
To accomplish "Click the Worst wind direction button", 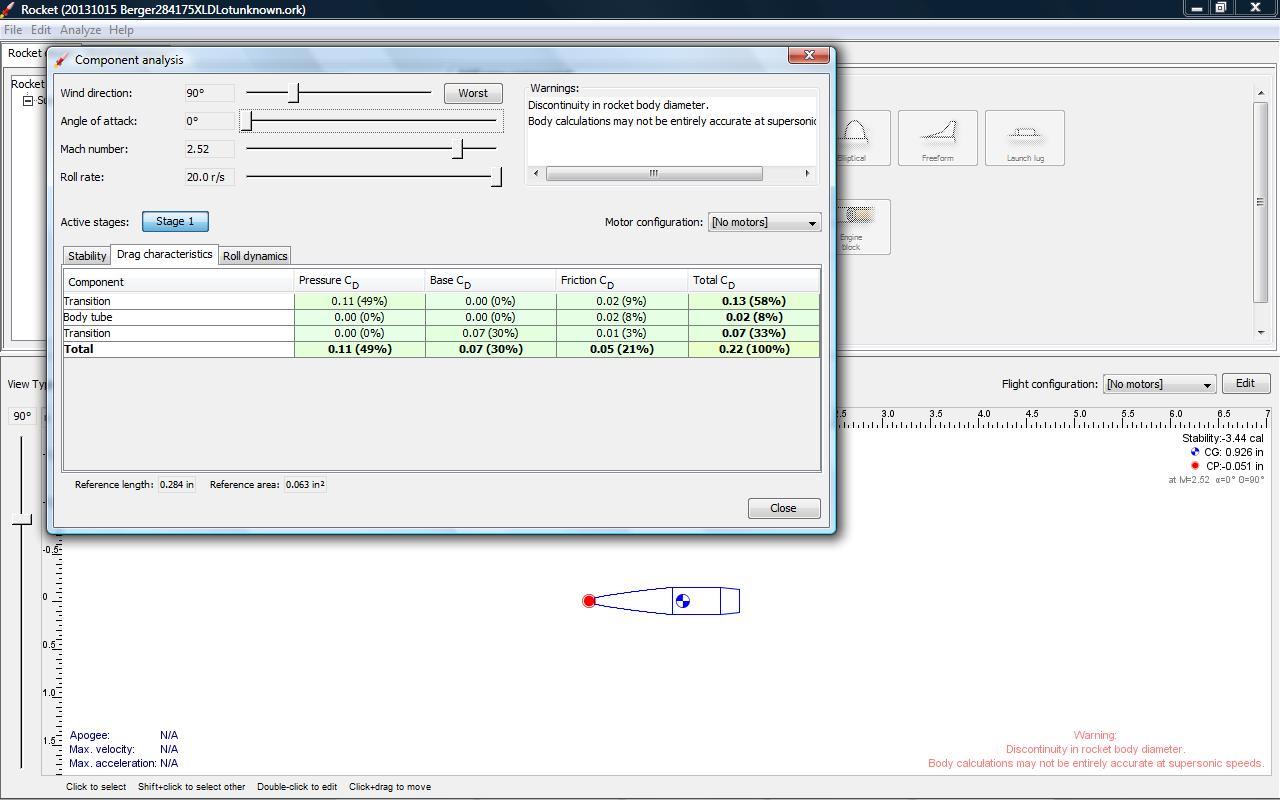I will point(473,93).
